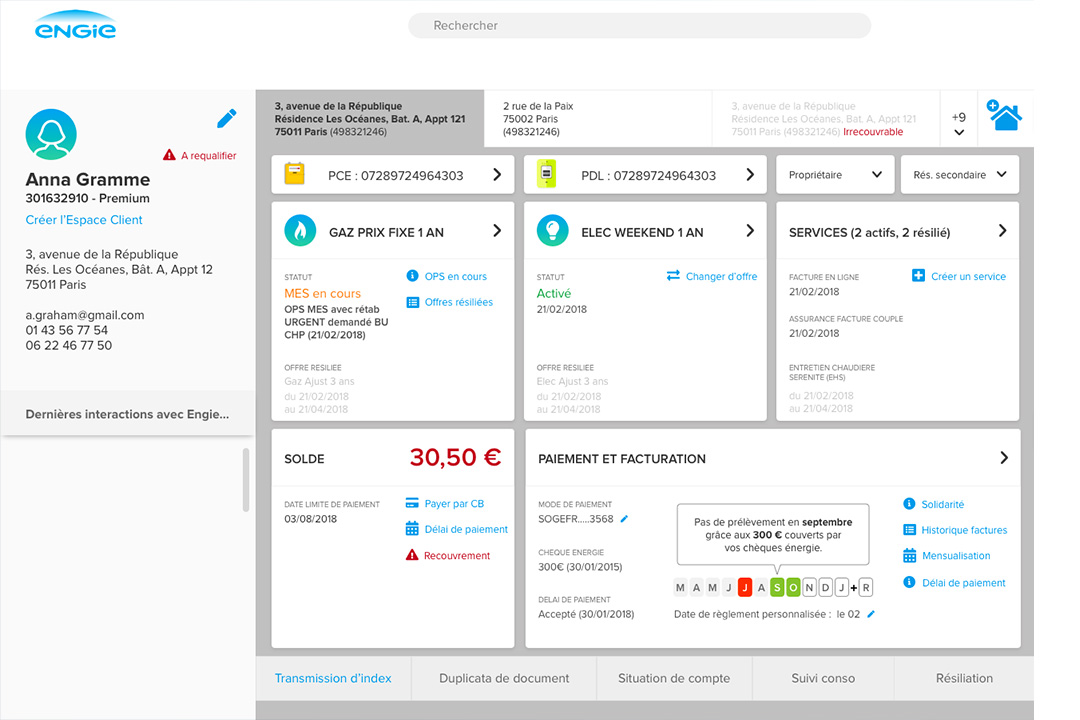The image size is (1080, 720).
Task: Select the R box in the month row
Action: 866,587
